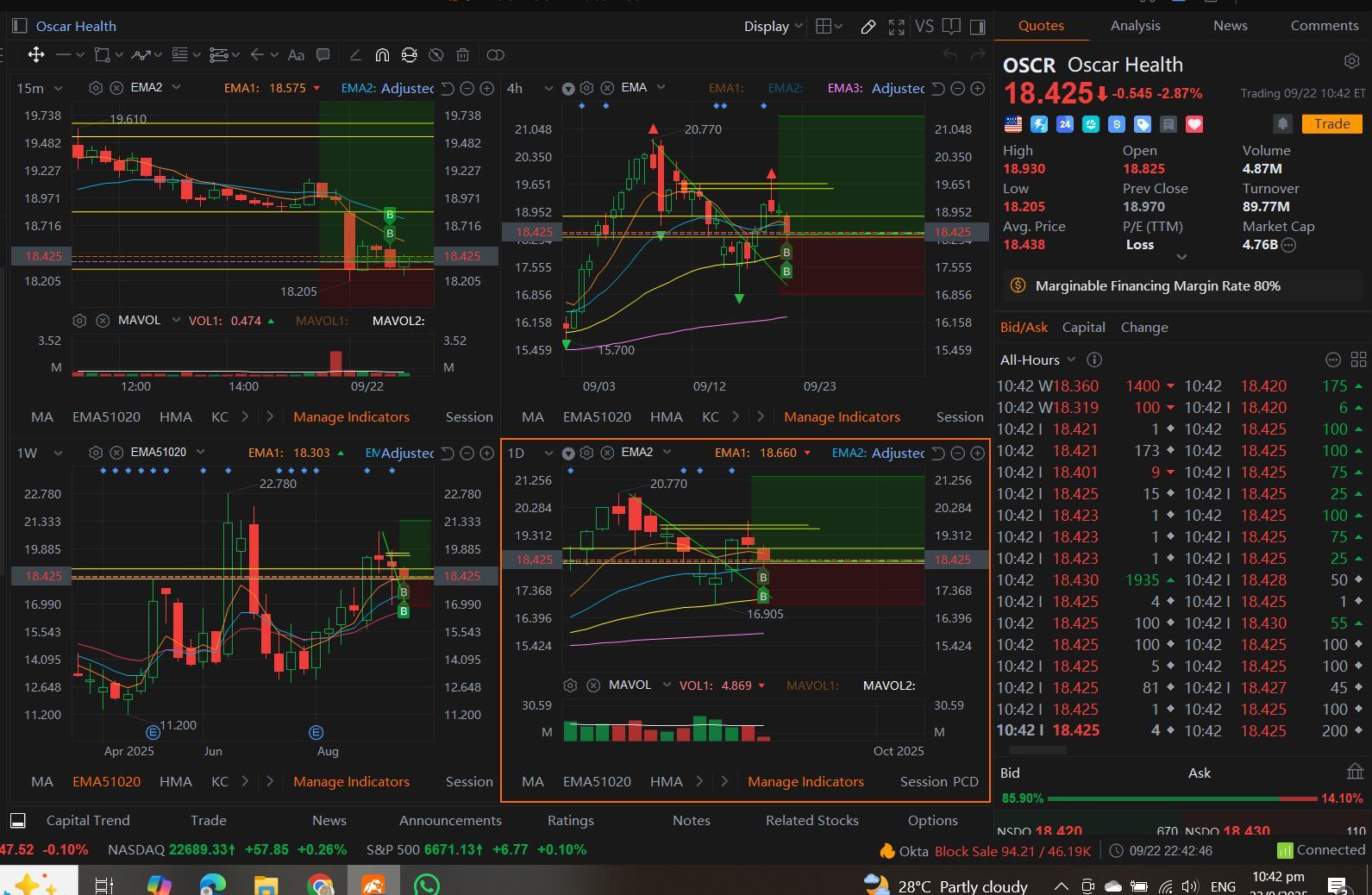The width and height of the screenshot is (1372, 895).
Task: Open the chart grid layout dropdown
Action: pyautogui.click(x=829, y=27)
